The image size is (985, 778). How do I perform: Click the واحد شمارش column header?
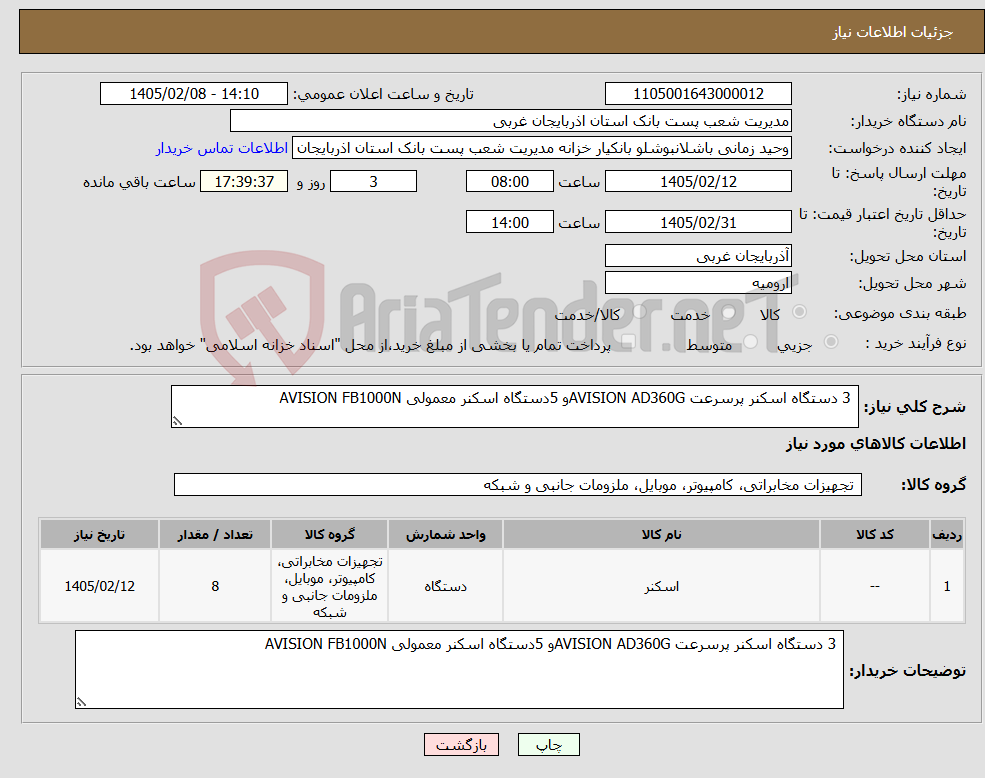[445, 534]
